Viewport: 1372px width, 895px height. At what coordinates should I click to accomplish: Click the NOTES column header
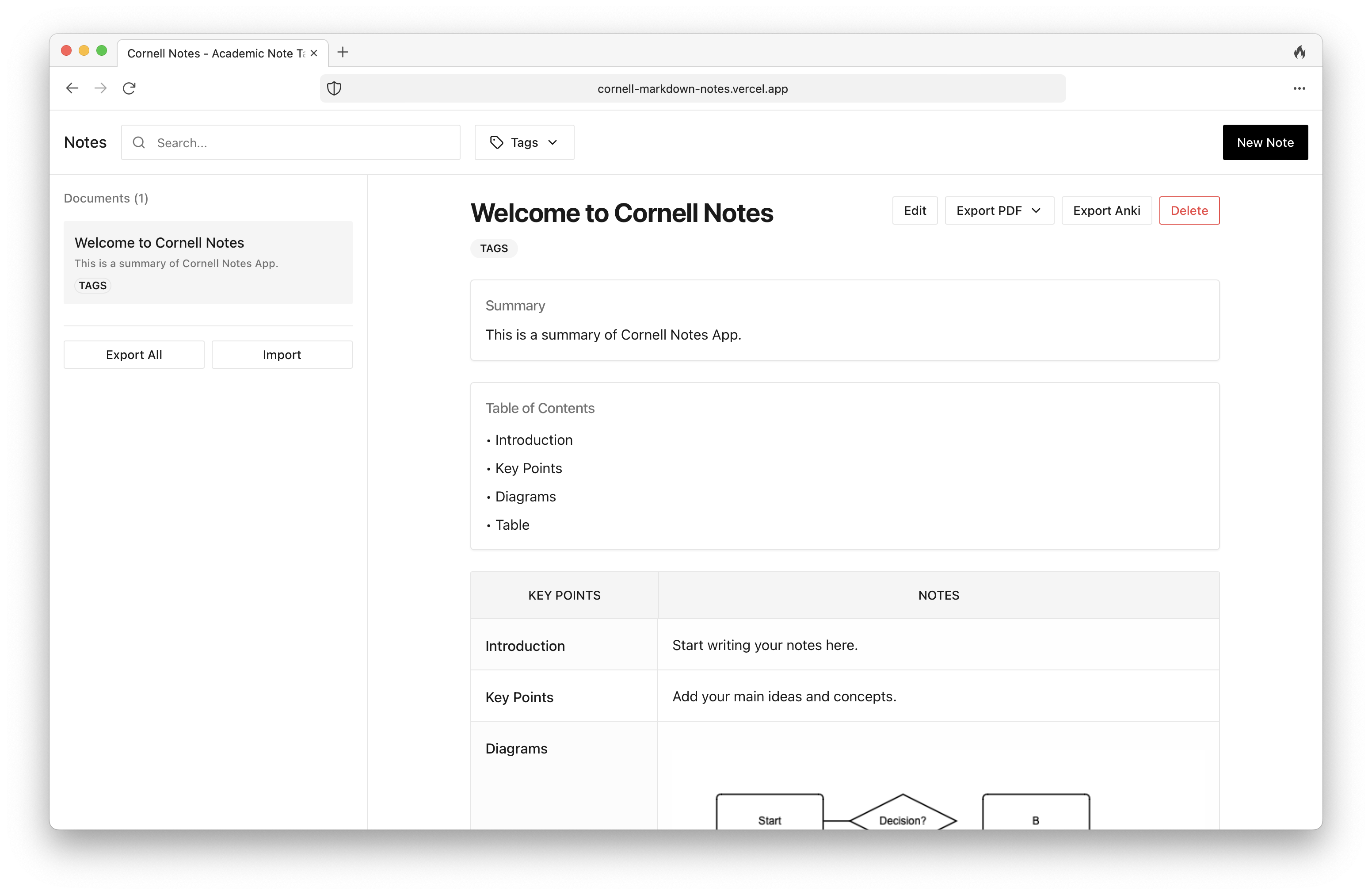point(938,595)
